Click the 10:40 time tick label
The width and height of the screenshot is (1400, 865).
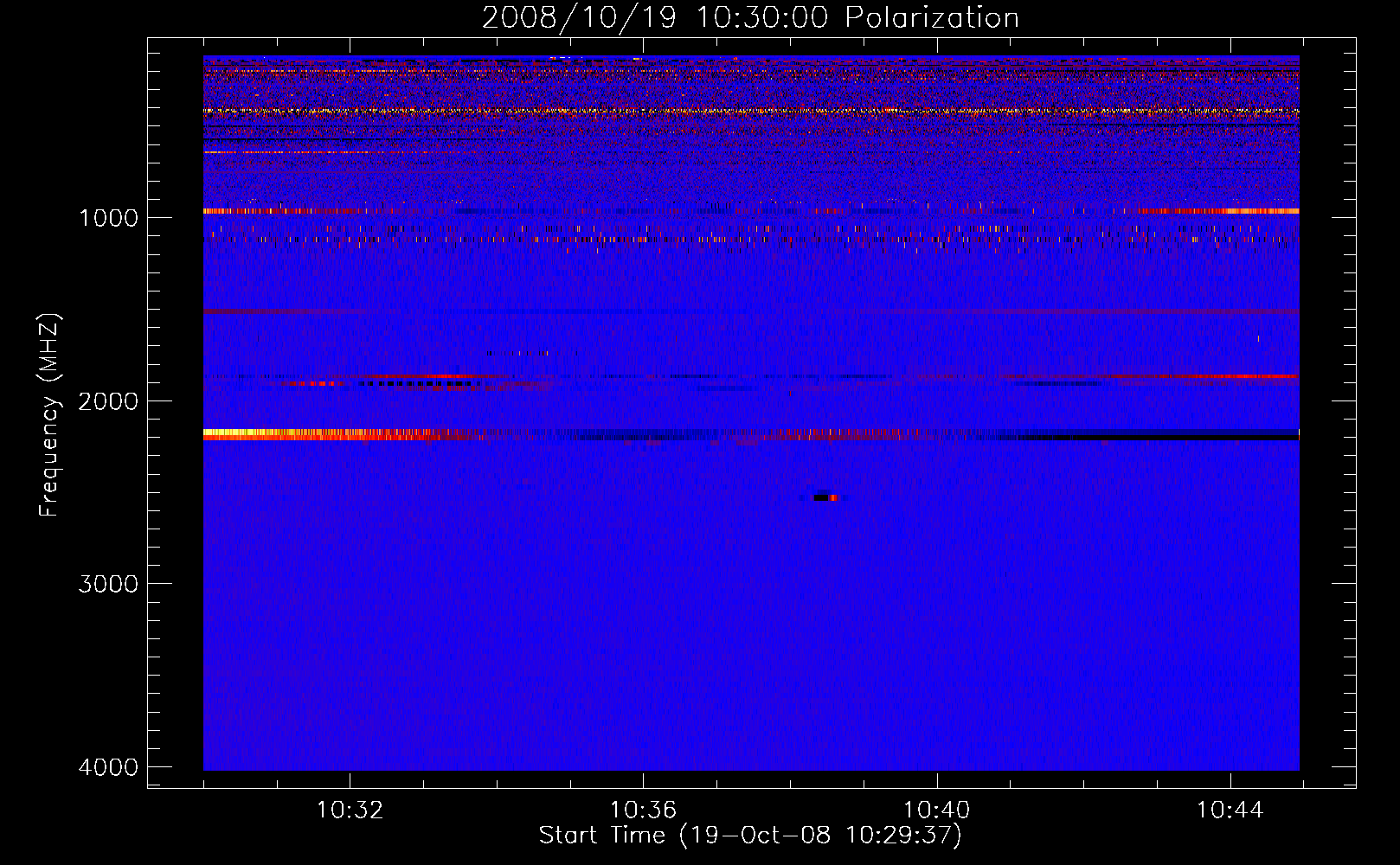pyautogui.click(x=936, y=811)
